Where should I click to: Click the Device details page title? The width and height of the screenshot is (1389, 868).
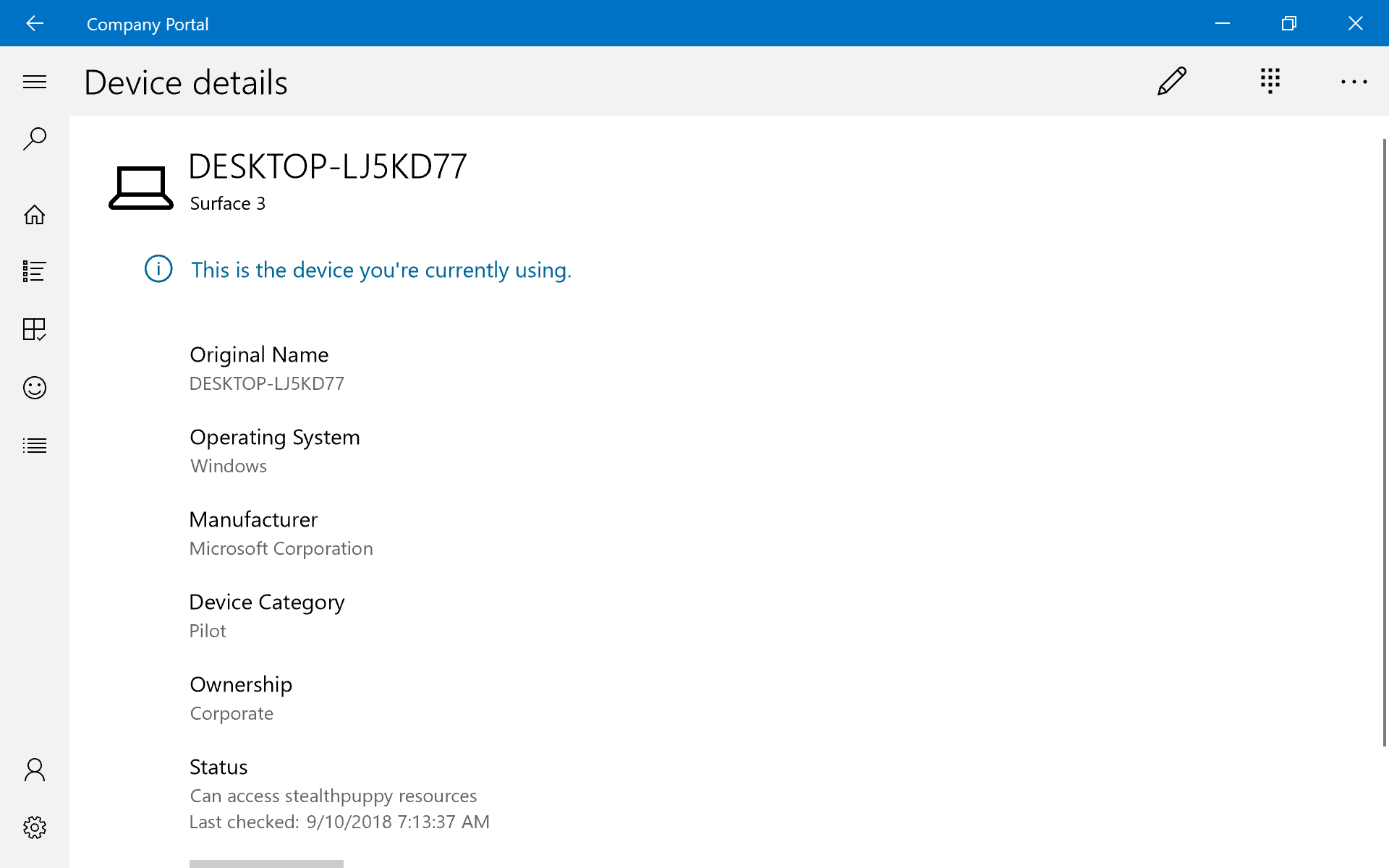pyautogui.click(x=187, y=80)
